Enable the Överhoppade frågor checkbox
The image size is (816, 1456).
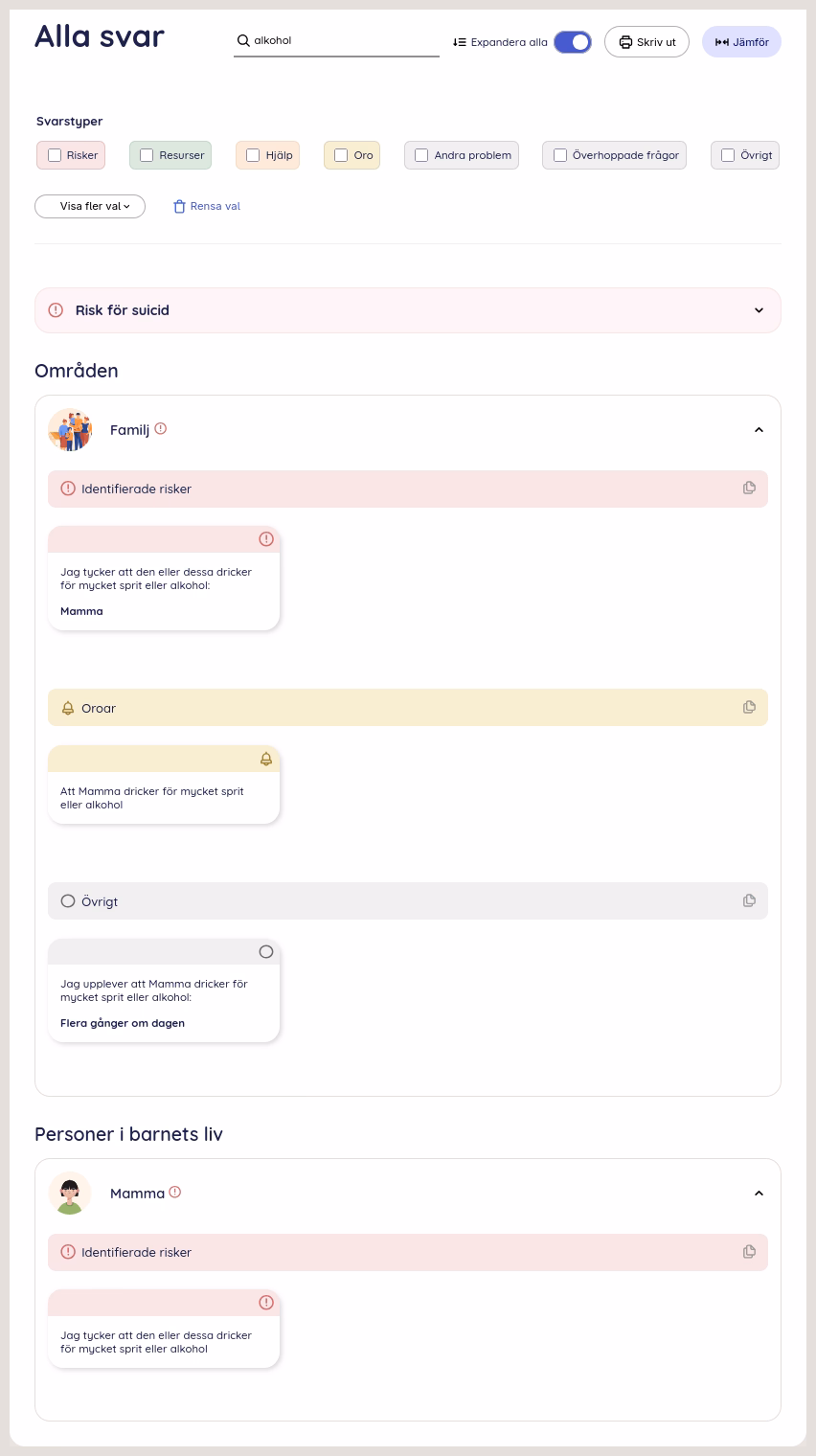pyautogui.click(x=560, y=155)
